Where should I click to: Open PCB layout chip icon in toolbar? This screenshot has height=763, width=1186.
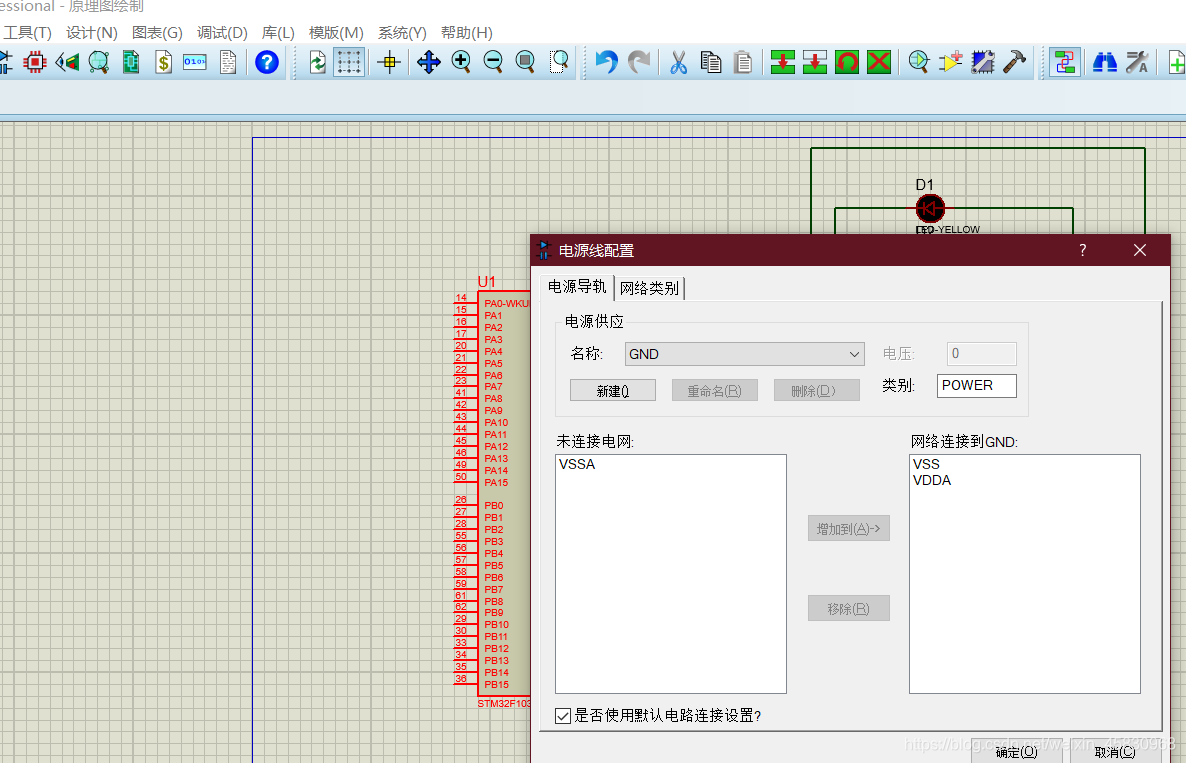(35, 62)
